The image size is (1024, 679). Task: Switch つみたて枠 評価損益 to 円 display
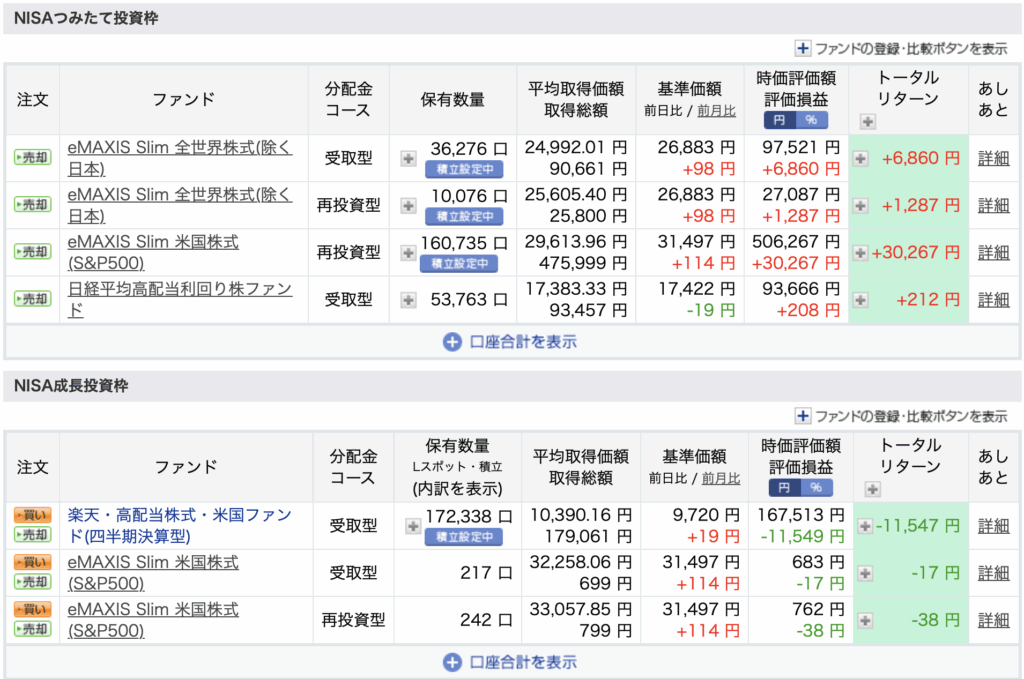tap(780, 119)
